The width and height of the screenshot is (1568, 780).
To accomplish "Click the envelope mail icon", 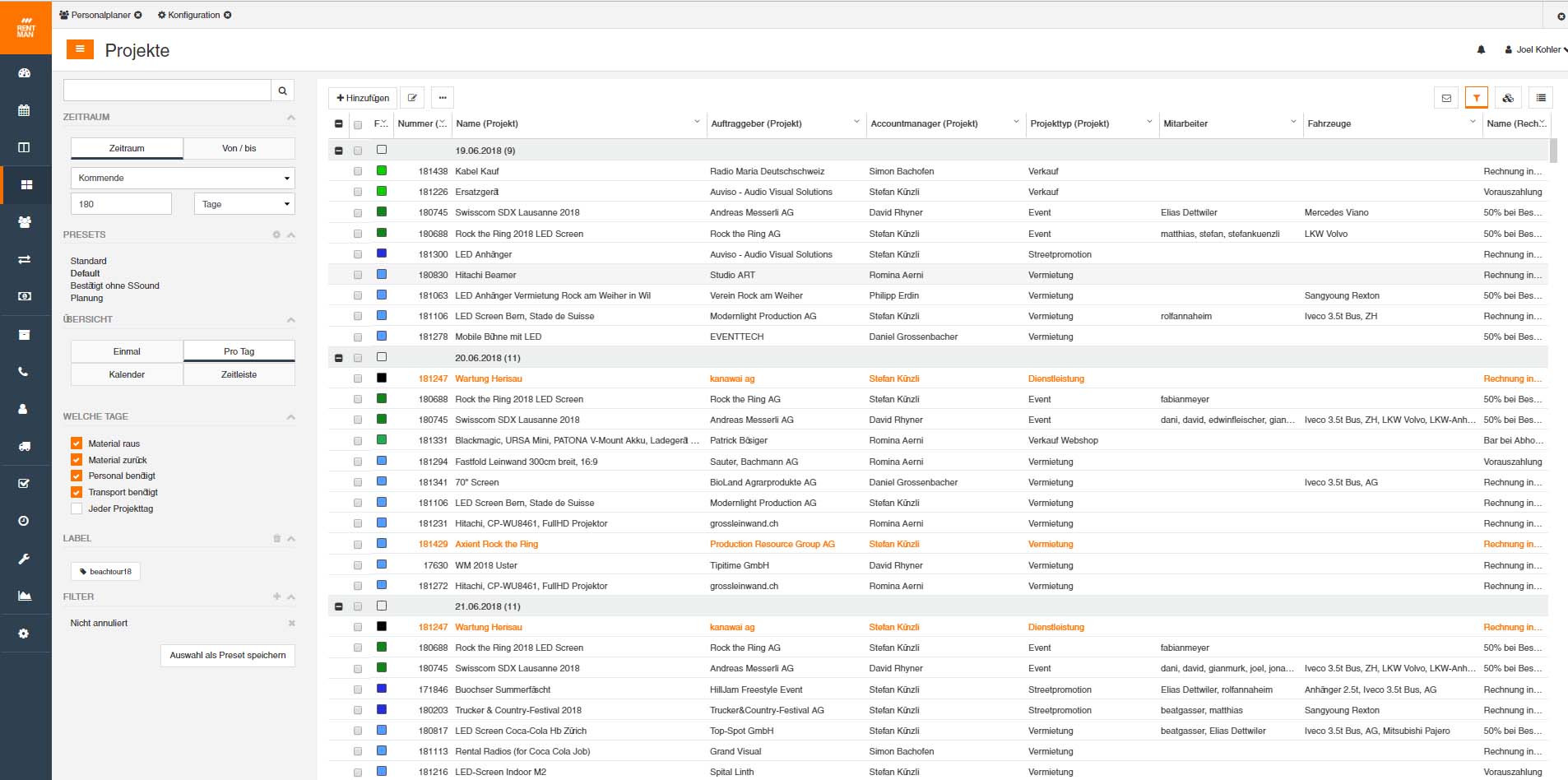I will point(1446,98).
